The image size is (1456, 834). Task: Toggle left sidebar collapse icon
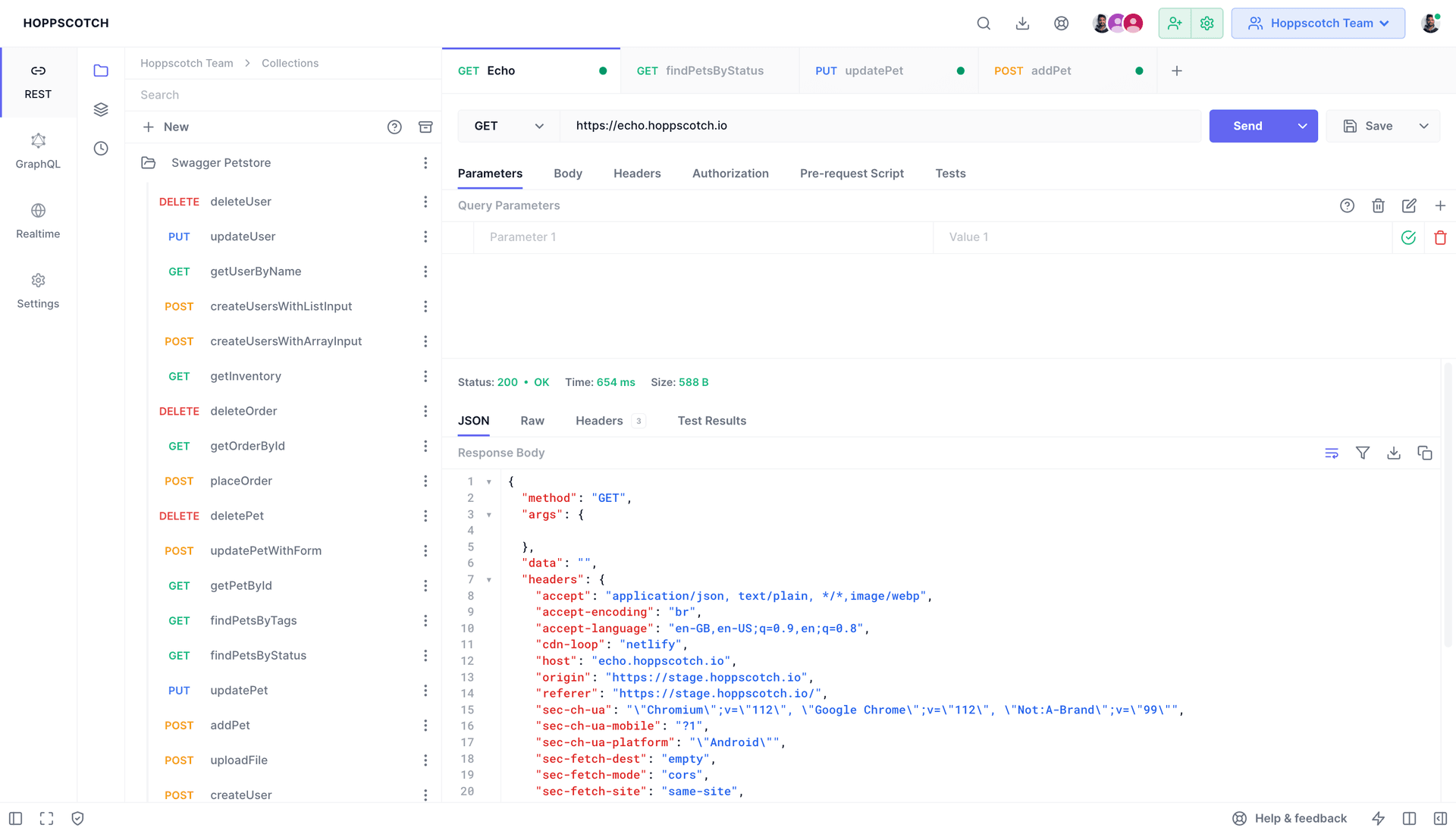15,818
